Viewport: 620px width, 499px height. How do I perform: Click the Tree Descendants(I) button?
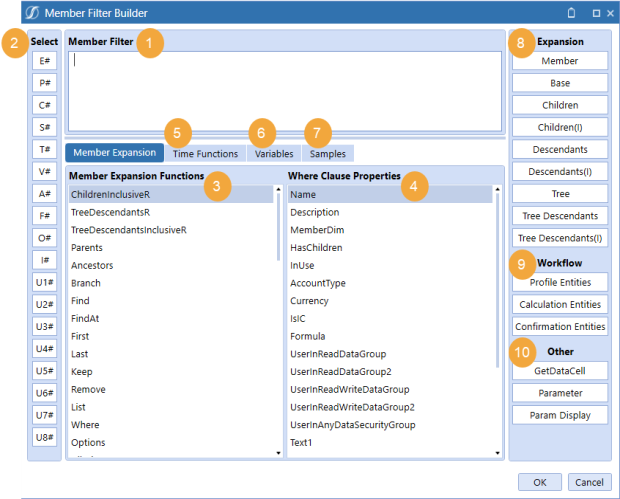559,237
